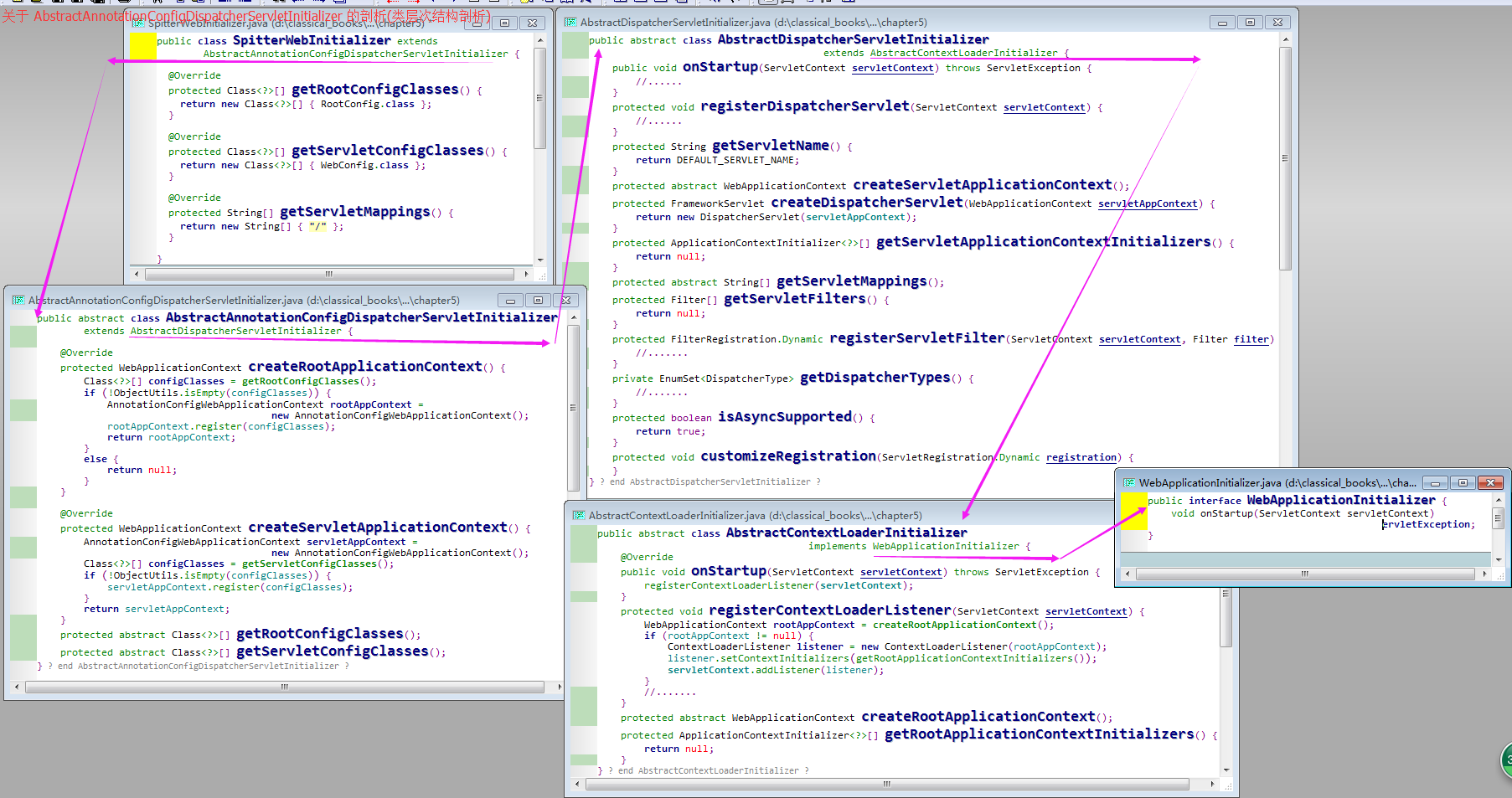The width and height of the screenshot is (1512, 798).
Task: Click left arrow of SpitterWebInitializer horizontal scrollbar
Action: point(137,274)
